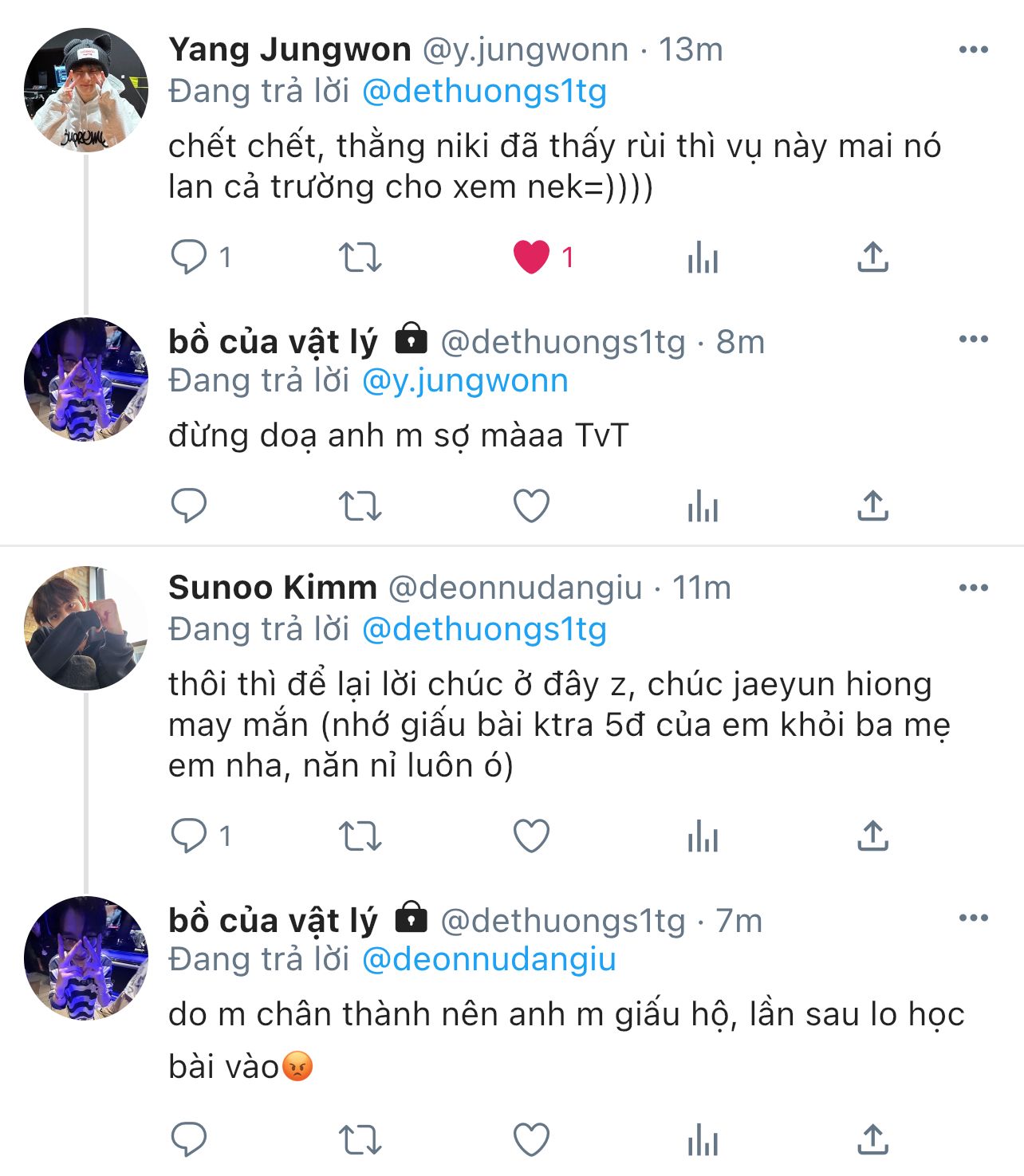The height and width of the screenshot is (1176, 1024).
Task: Share Sunoo Kimm's tweet
Action: [873, 836]
